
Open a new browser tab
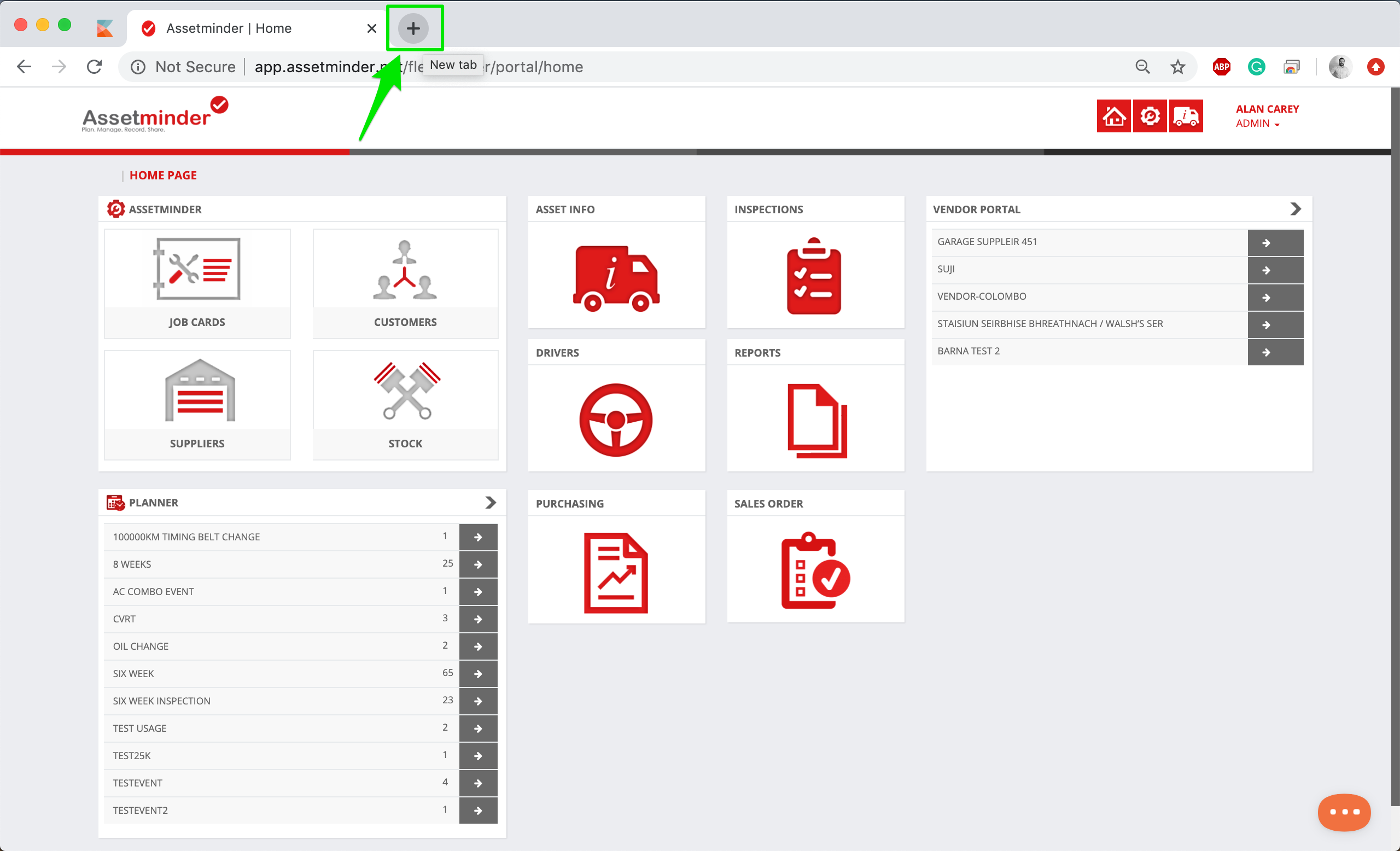pyautogui.click(x=413, y=28)
